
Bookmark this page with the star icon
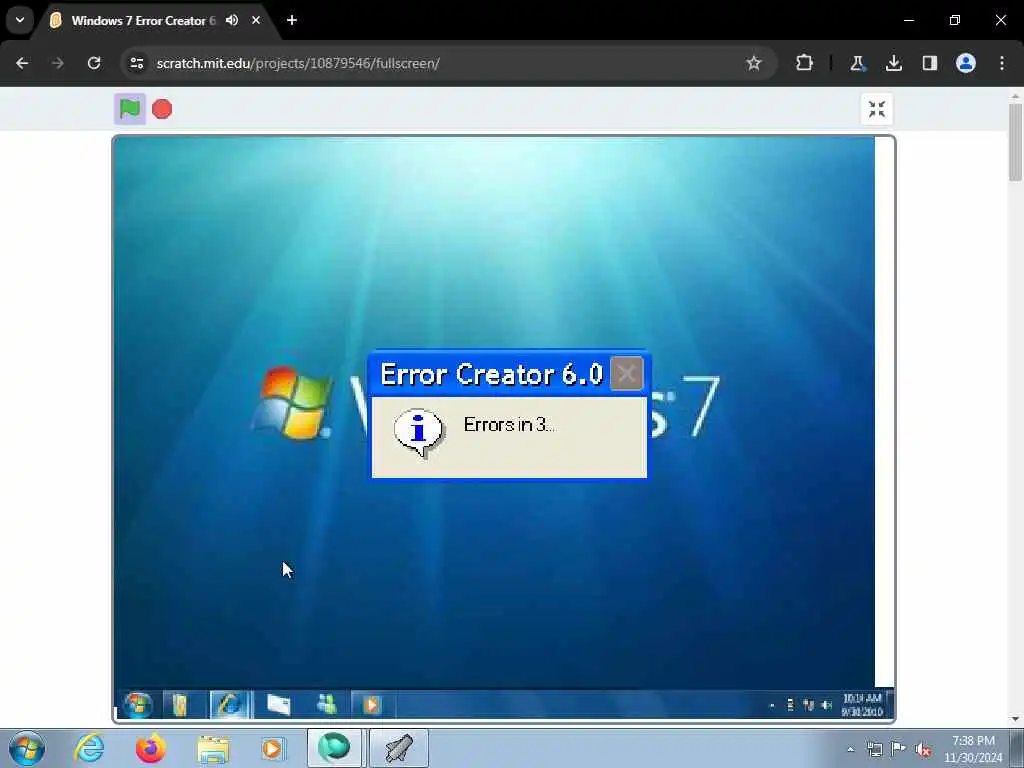[754, 63]
